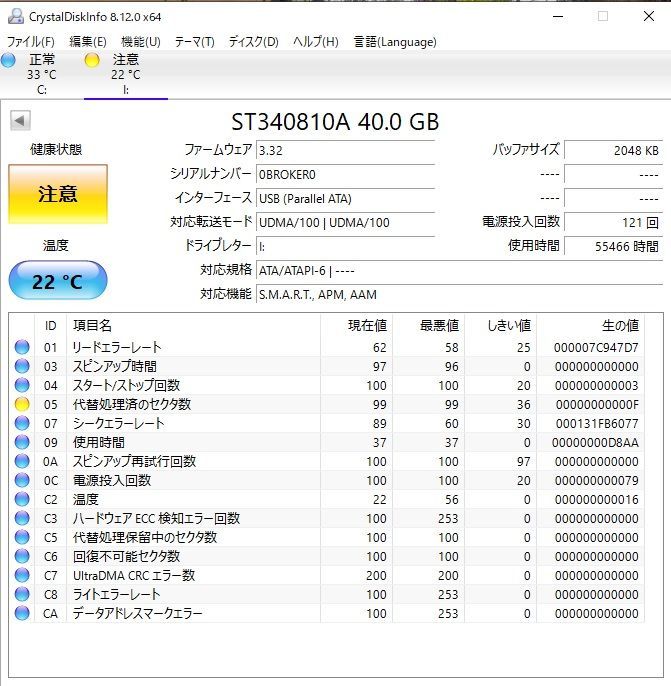Open the テーマ(T) menu

(x=195, y=42)
